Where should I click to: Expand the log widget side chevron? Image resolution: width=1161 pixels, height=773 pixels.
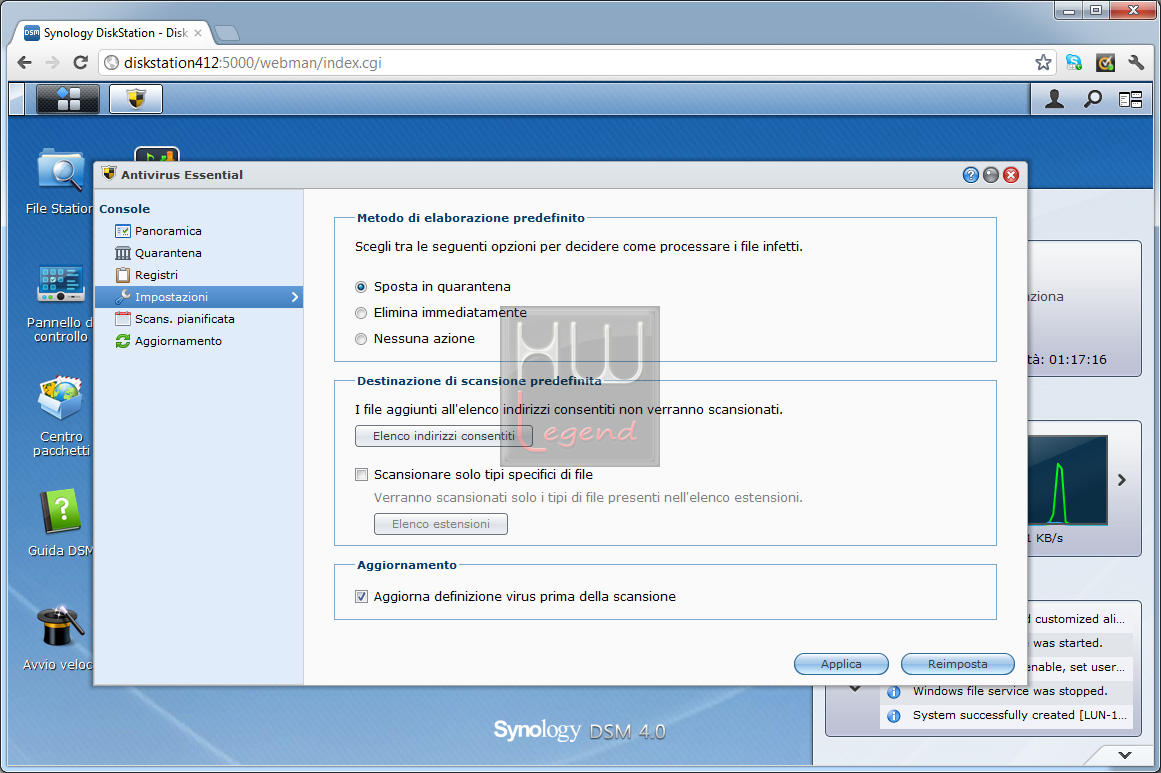pos(855,689)
